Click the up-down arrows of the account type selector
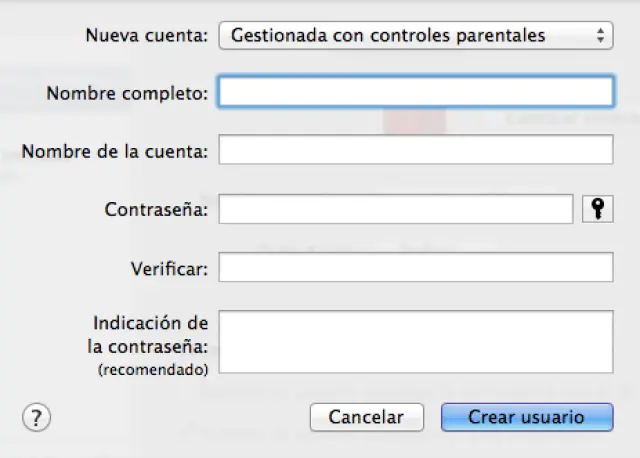The height and width of the screenshot is (458, 640). tap(600, 35)
